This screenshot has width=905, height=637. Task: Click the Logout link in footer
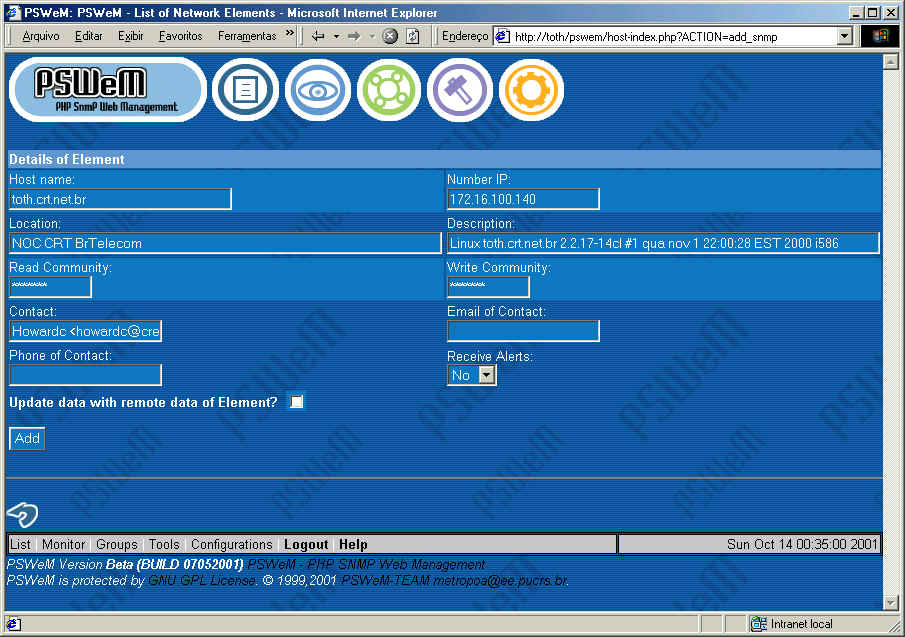click(x=306, y=545)
